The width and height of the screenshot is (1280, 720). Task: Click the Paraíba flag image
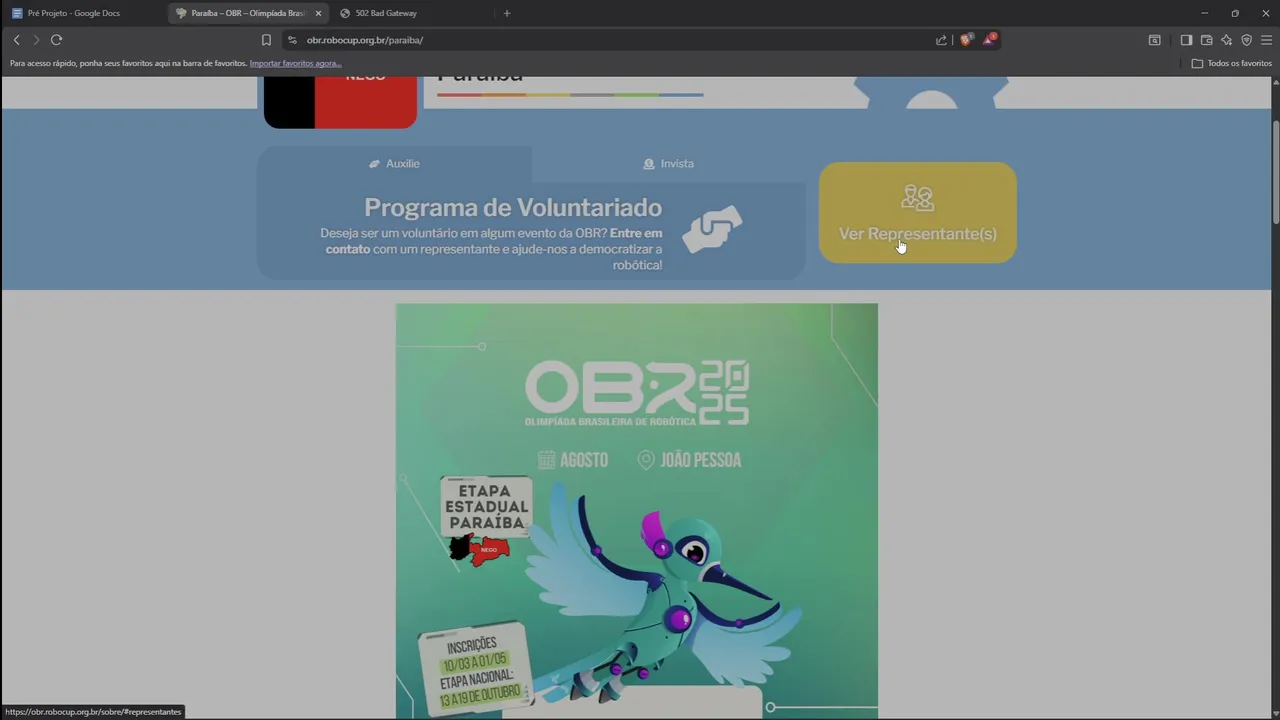click(340, 102)
